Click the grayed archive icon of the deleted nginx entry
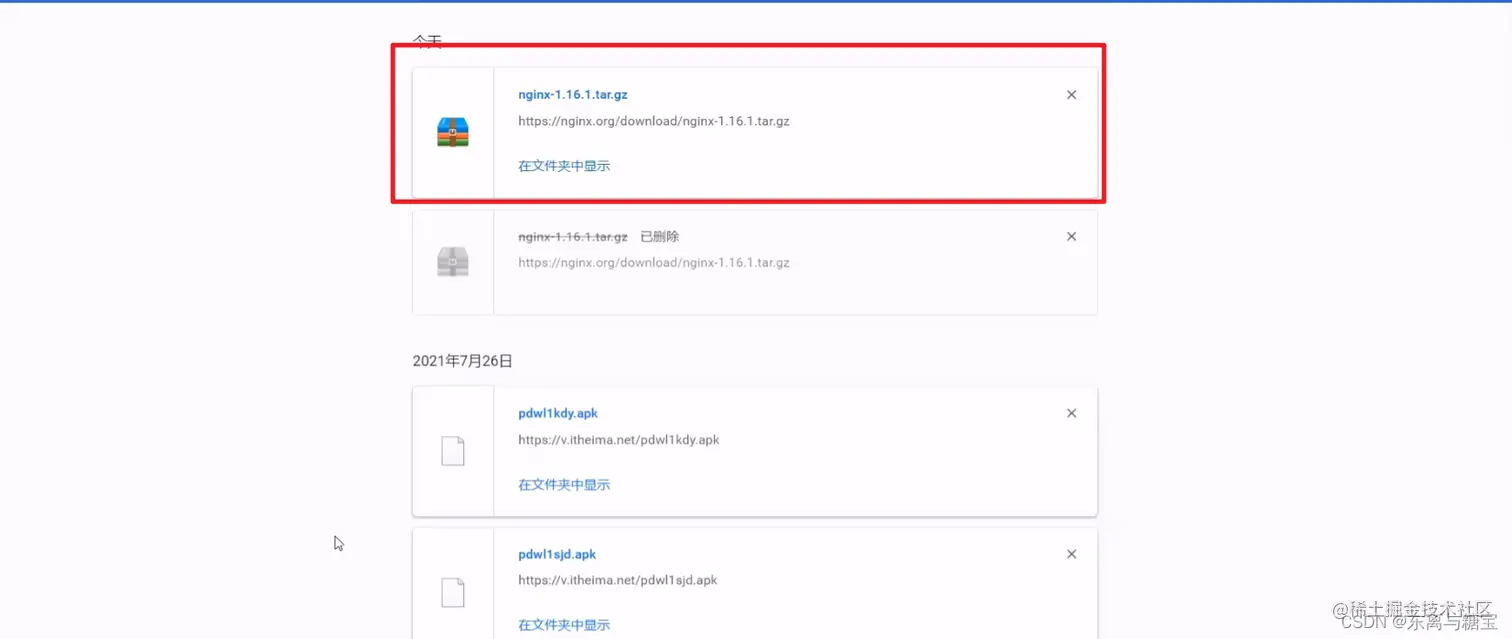 pyautogui.click(x=452, y=262)
